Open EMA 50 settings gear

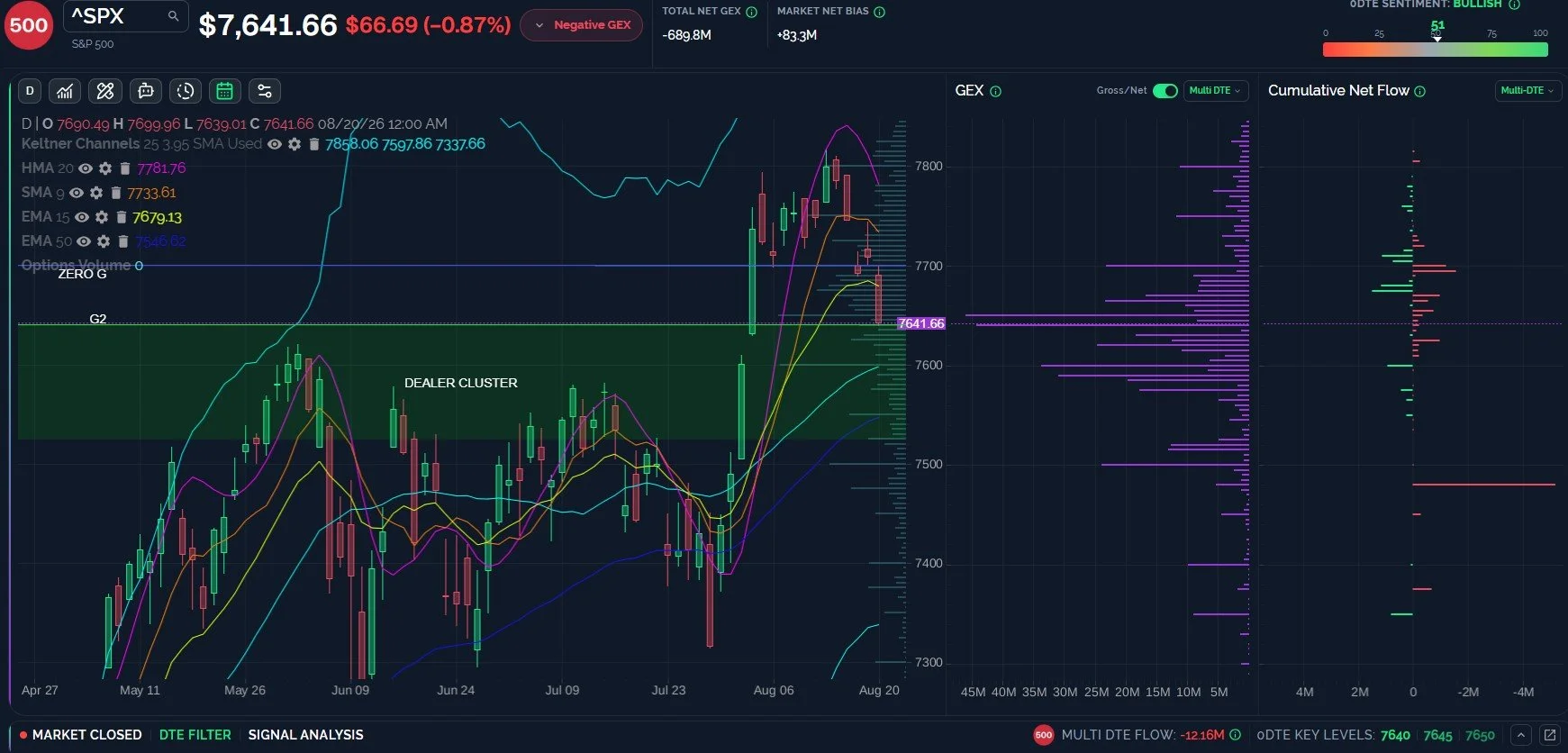click(x=104, y=241)
